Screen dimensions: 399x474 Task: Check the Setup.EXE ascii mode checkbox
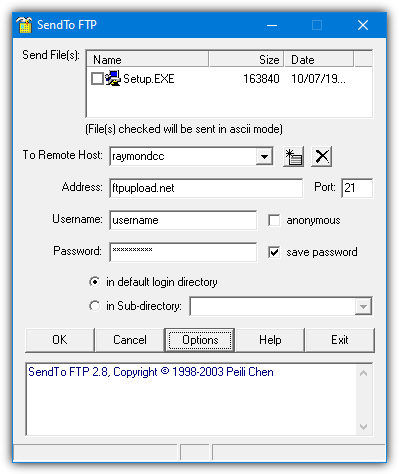coord(97,79)
